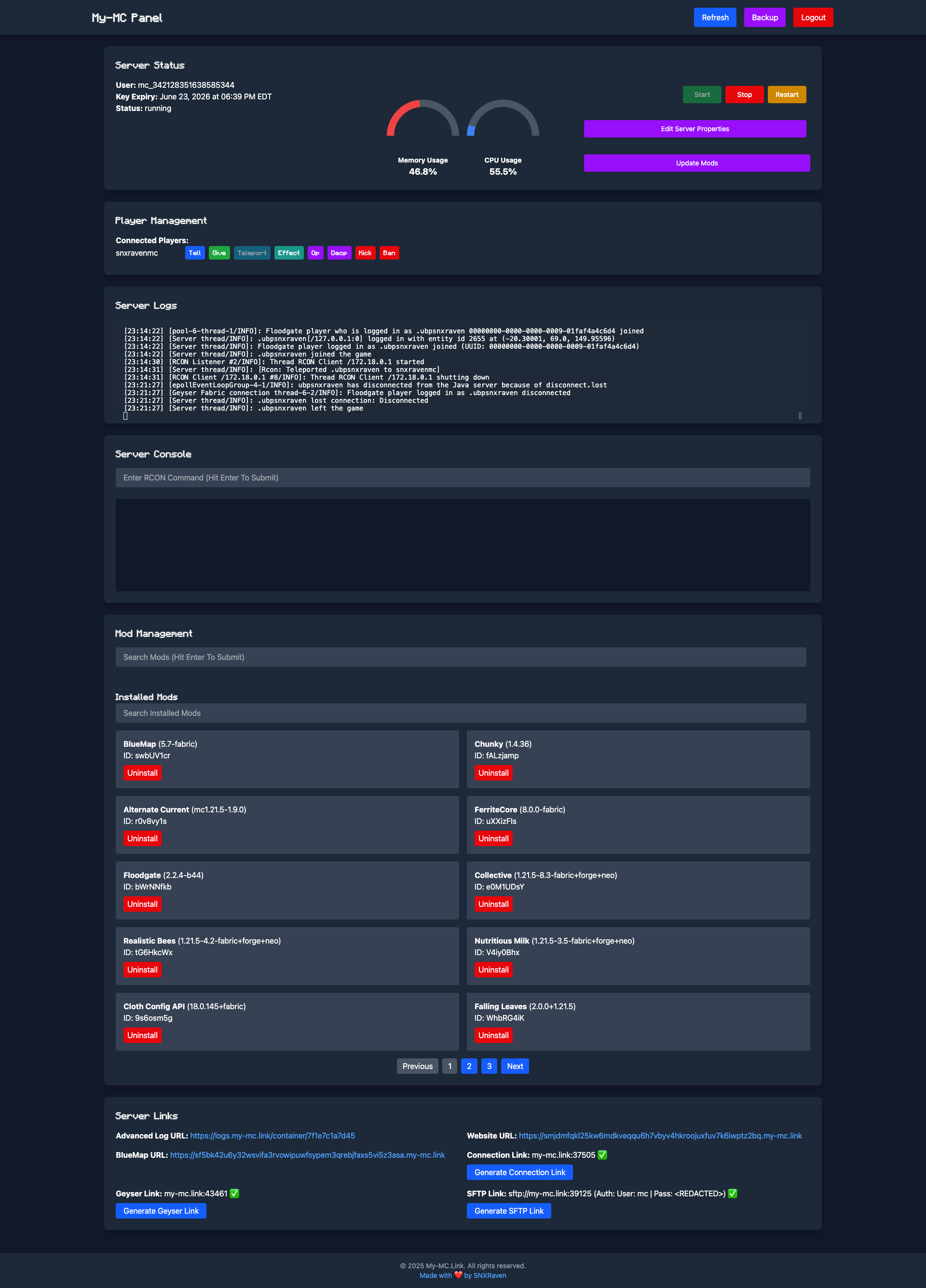Click the Geyser Link my-mc.link:43461 text
Screen dimensions: 926x1288
195,1194
